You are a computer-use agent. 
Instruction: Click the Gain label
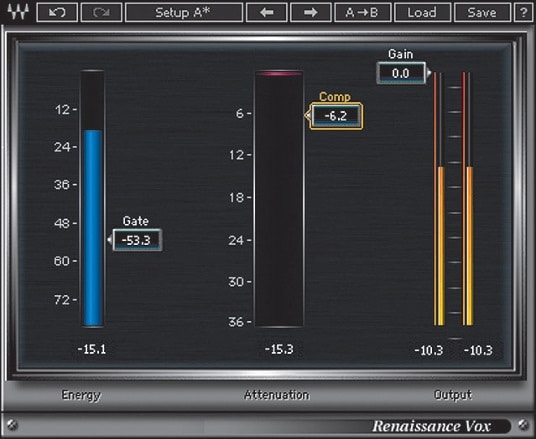point(400,54)
